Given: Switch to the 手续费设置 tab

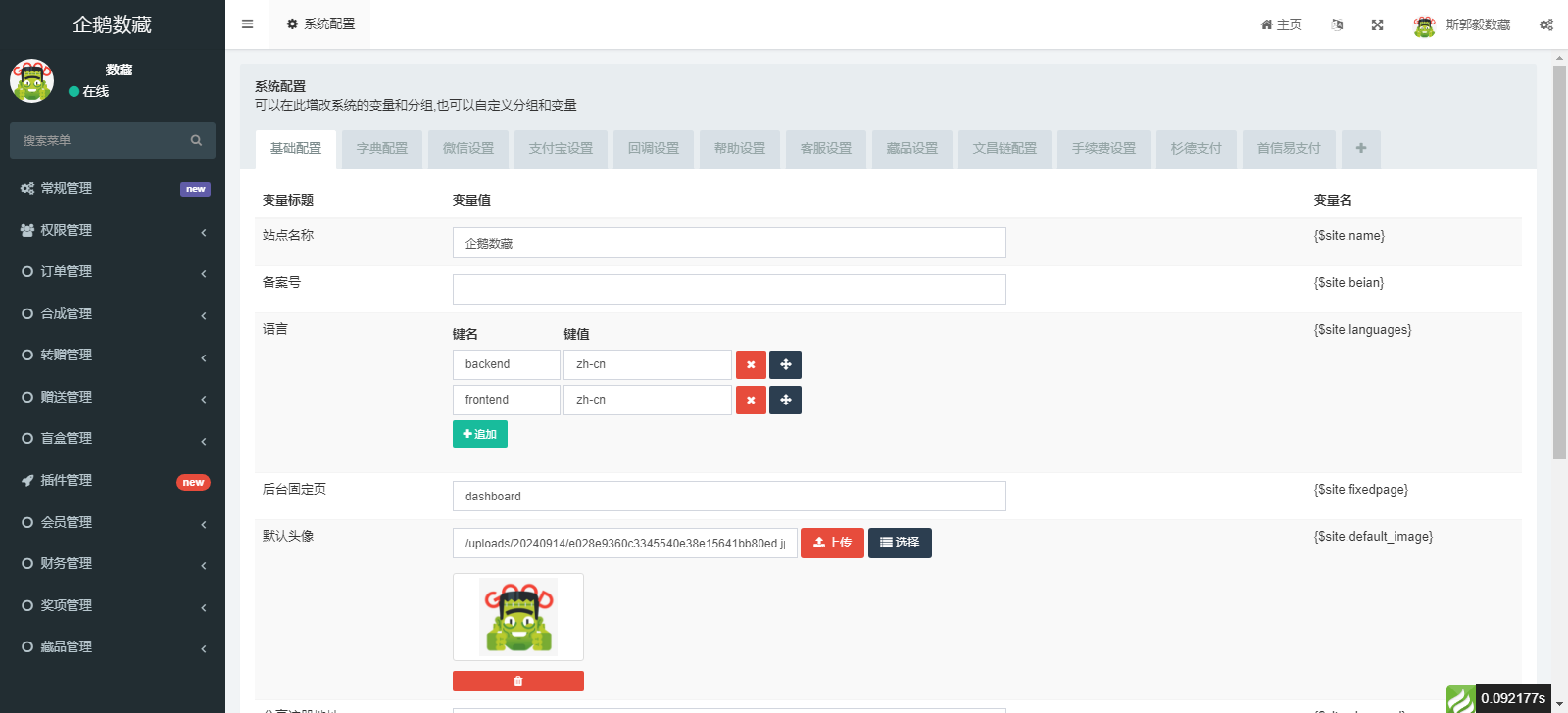Looking at the screenshot, I should coord(1103,149).
